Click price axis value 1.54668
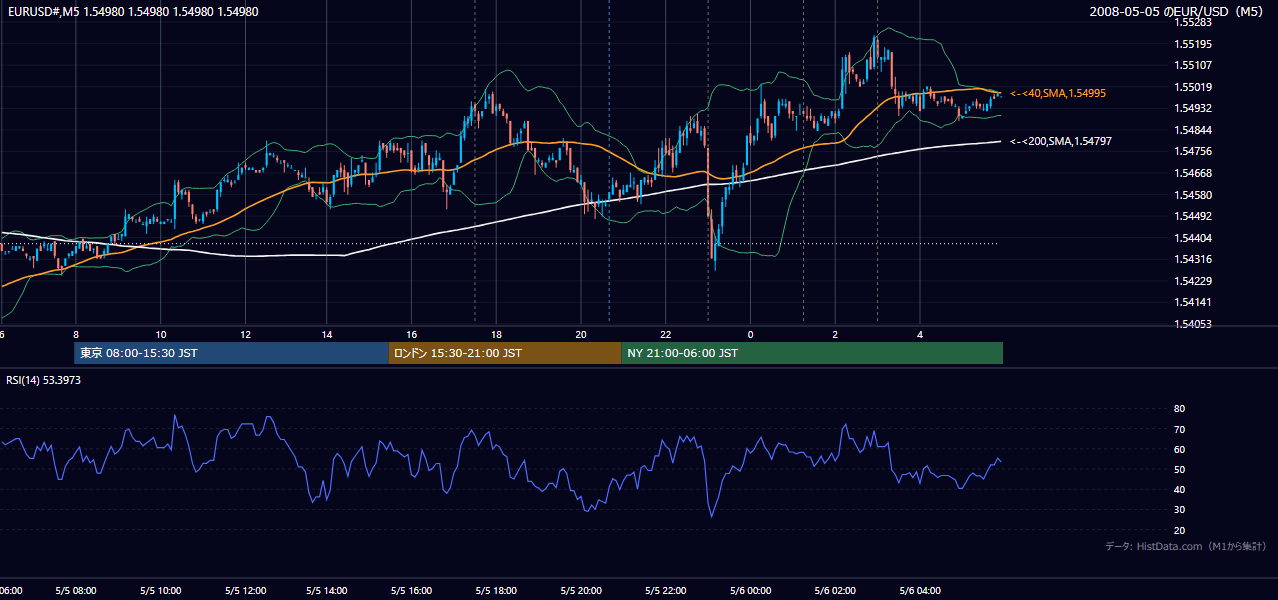The height and width of the screenshot is (600, 1278). (1195, 173)
